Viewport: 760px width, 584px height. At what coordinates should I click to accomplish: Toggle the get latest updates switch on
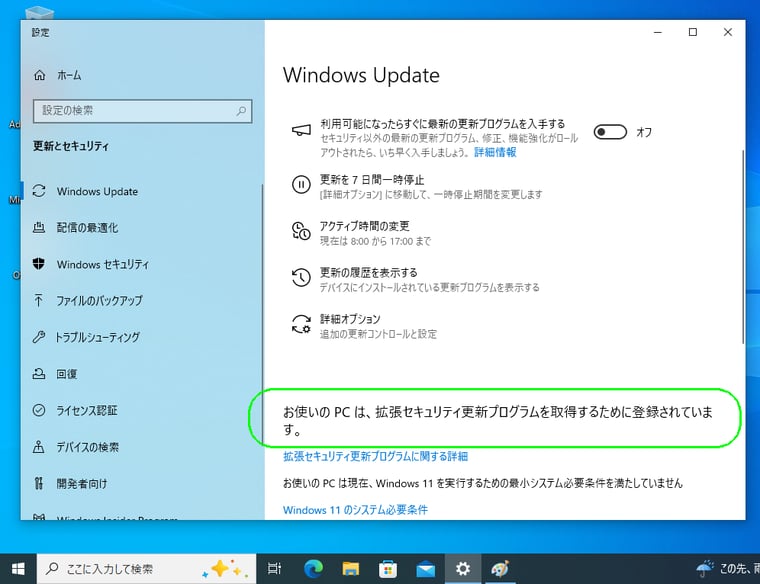(610, 132)
